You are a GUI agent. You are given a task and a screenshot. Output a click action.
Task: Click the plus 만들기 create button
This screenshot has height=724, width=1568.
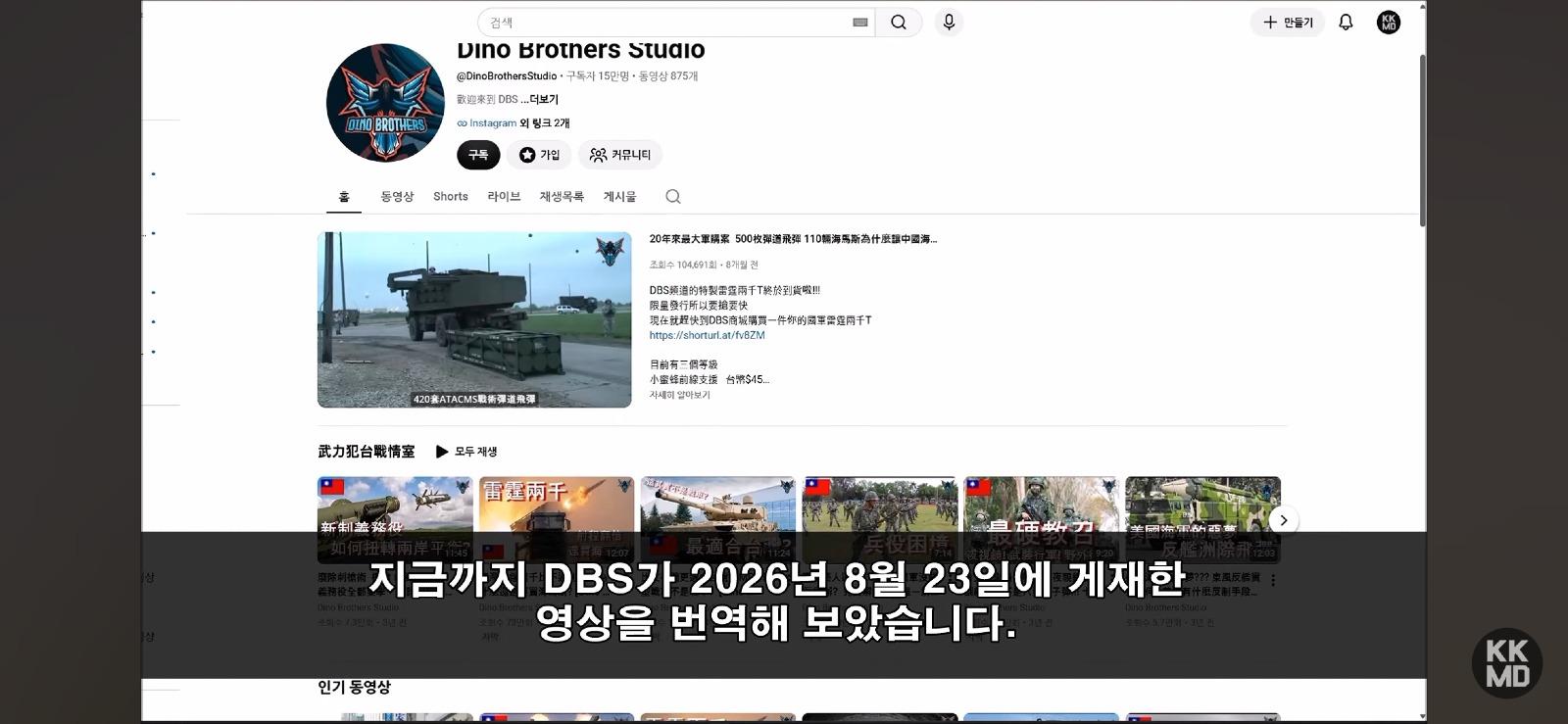coord(1288,23)
